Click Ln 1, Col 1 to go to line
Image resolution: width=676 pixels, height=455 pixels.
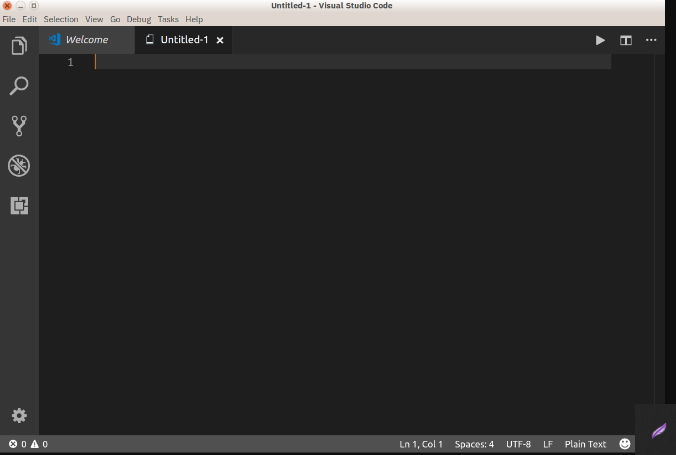click(421, 444)
